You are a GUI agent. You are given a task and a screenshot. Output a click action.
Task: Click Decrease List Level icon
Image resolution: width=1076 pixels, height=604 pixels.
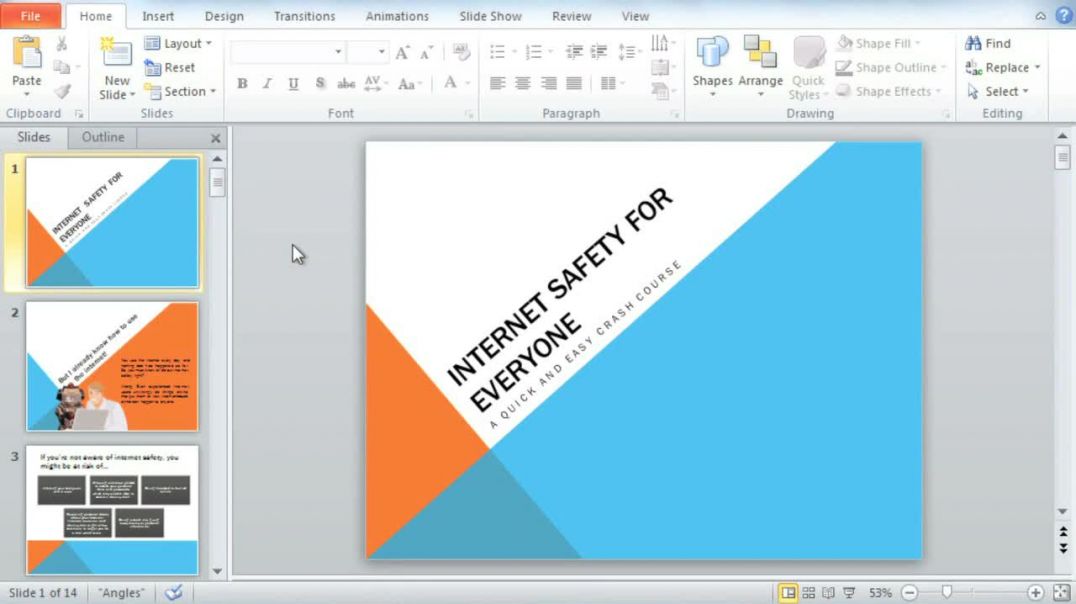click(x=574, y=52)
